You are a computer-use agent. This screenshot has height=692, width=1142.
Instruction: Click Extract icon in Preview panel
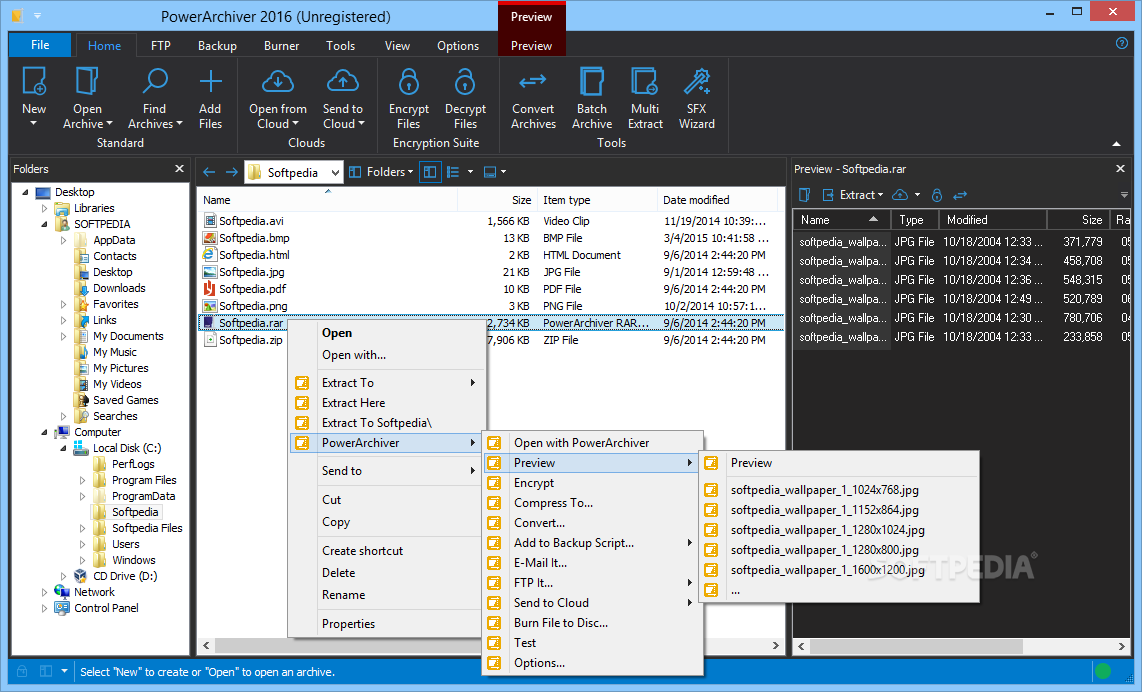828,194
